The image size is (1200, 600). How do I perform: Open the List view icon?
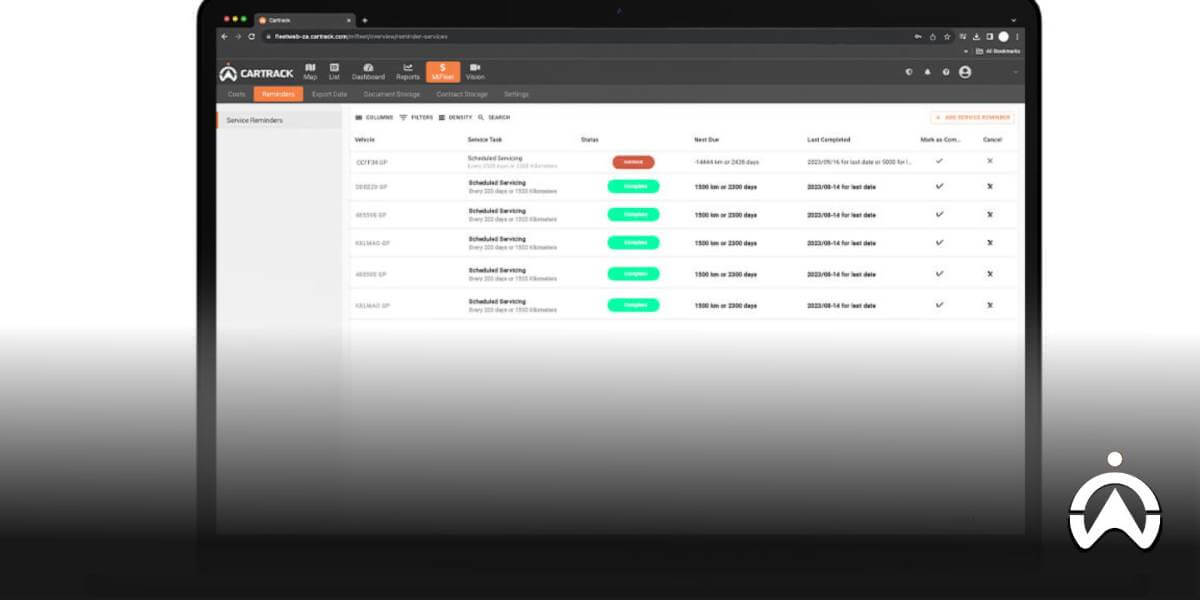pos(334,72)
